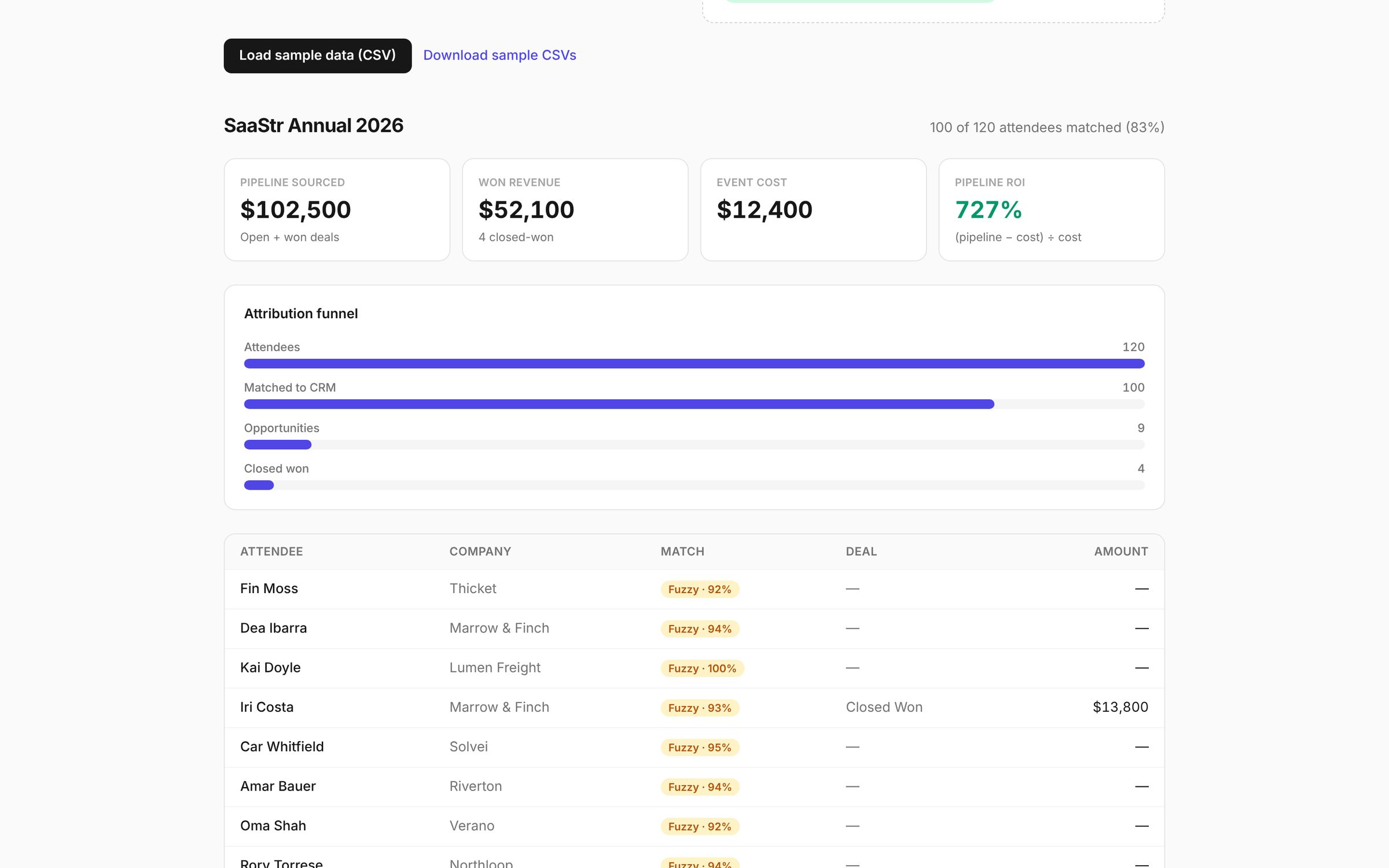Click 100 of 120 attendees matched text
Screen dimensions: 1389x868
pyautogui.click(x=1047, y=127)
